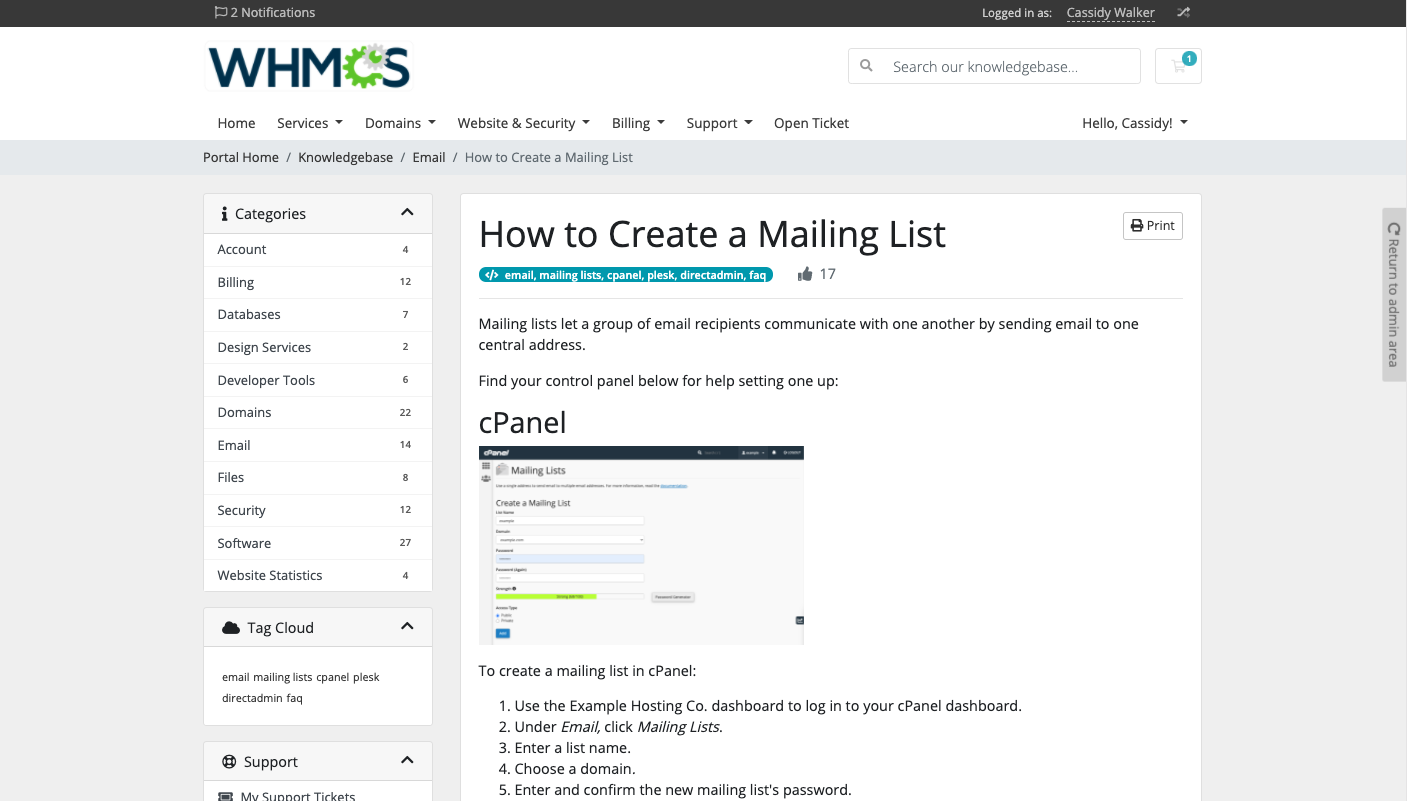Click Cassidy Walker username link
The width and height of the screenshot is (1407, 801).
1111,13
